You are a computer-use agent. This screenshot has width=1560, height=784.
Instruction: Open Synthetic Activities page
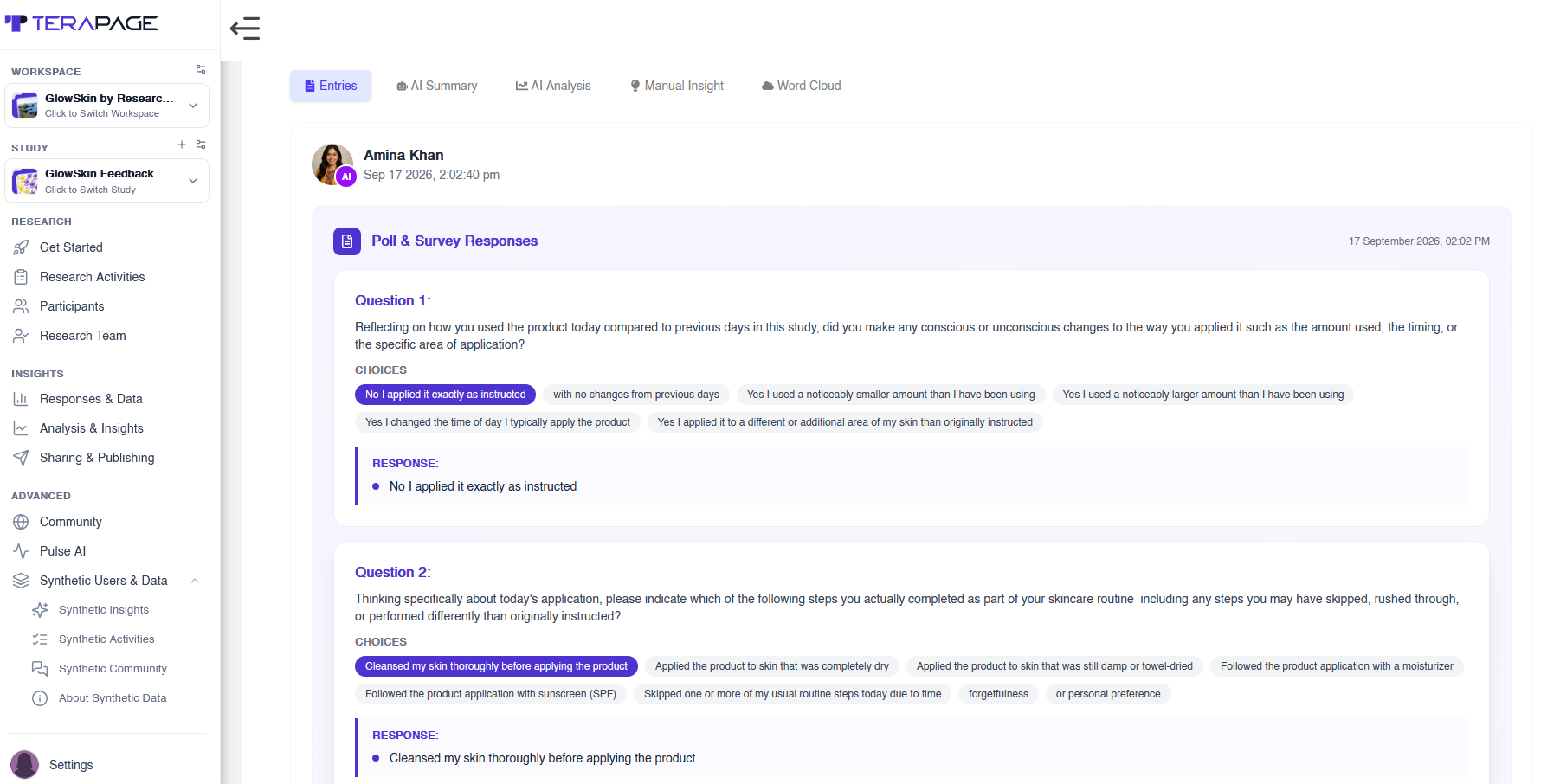106,639
